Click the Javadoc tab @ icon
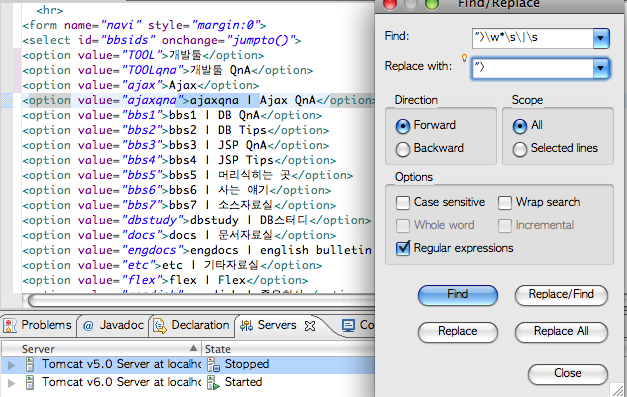Image resolution: width=627 pixels, height=397 pixels. coord(88,326)
